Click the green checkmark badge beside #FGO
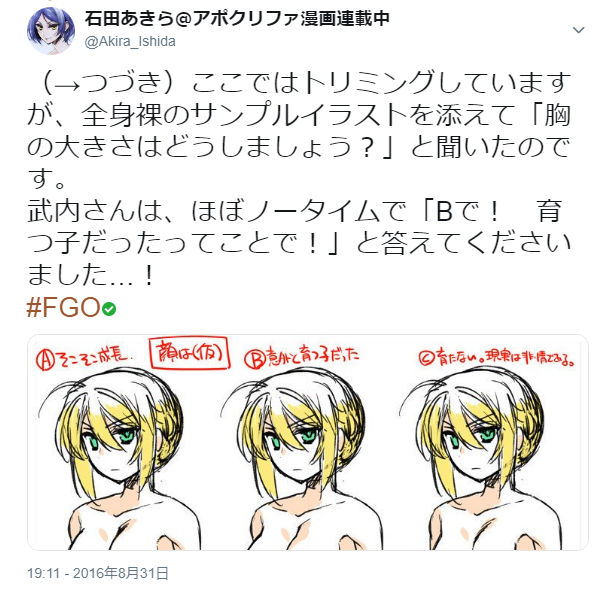This screenshot has width=602, height=592. (x=109, y=309)
